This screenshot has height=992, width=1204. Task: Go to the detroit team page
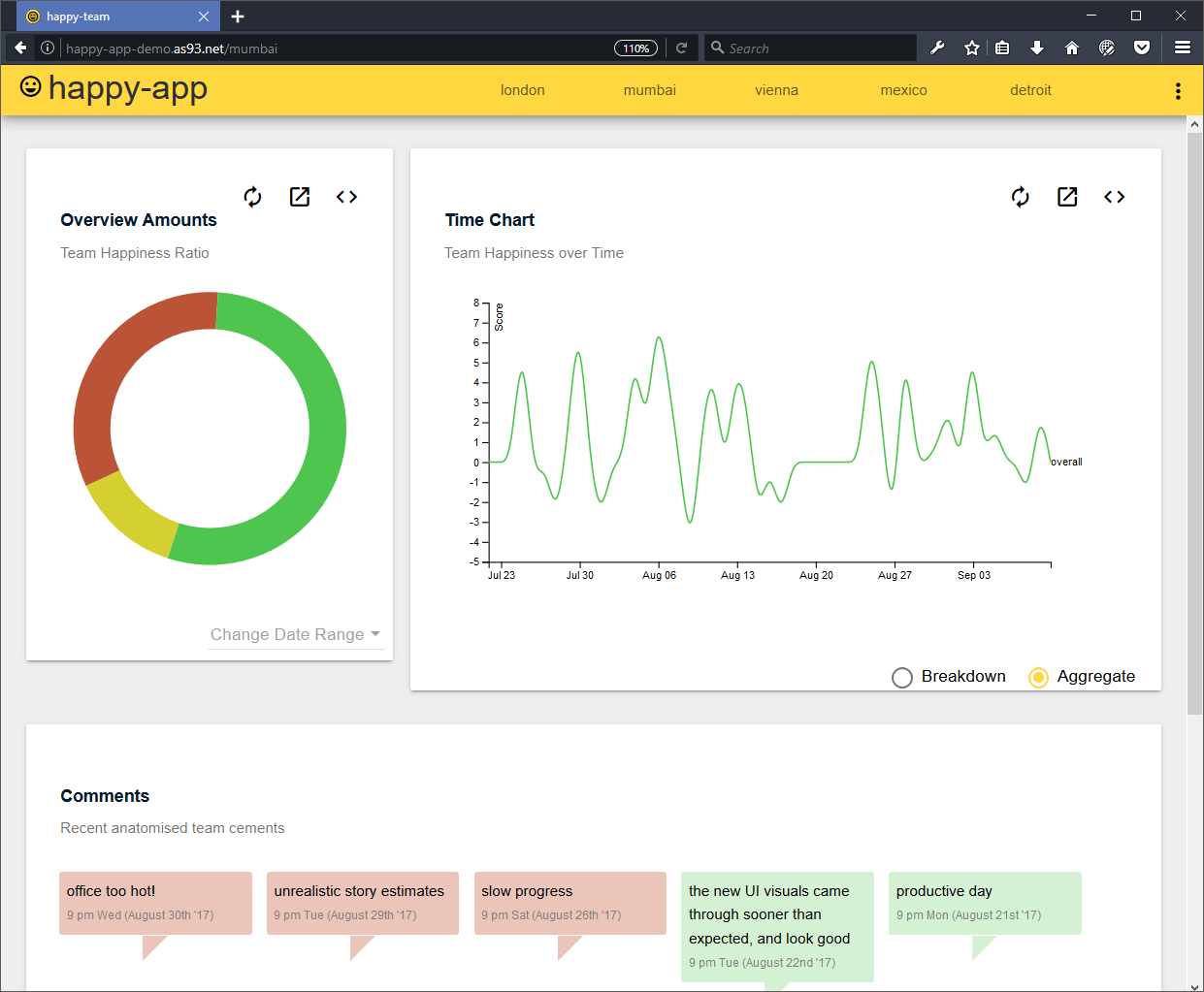click(1030, 90)
